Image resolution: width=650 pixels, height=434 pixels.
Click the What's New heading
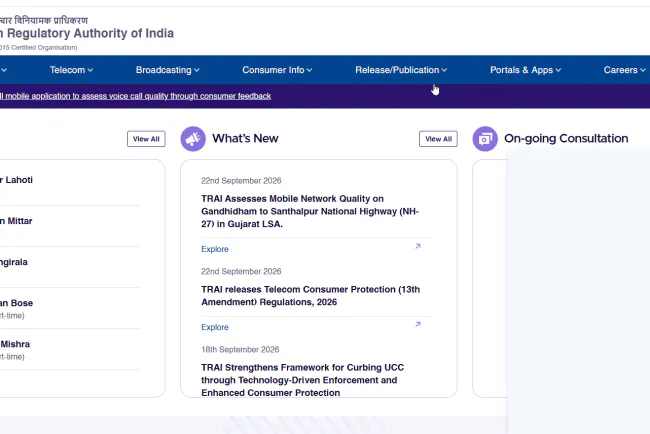point(245,138)
